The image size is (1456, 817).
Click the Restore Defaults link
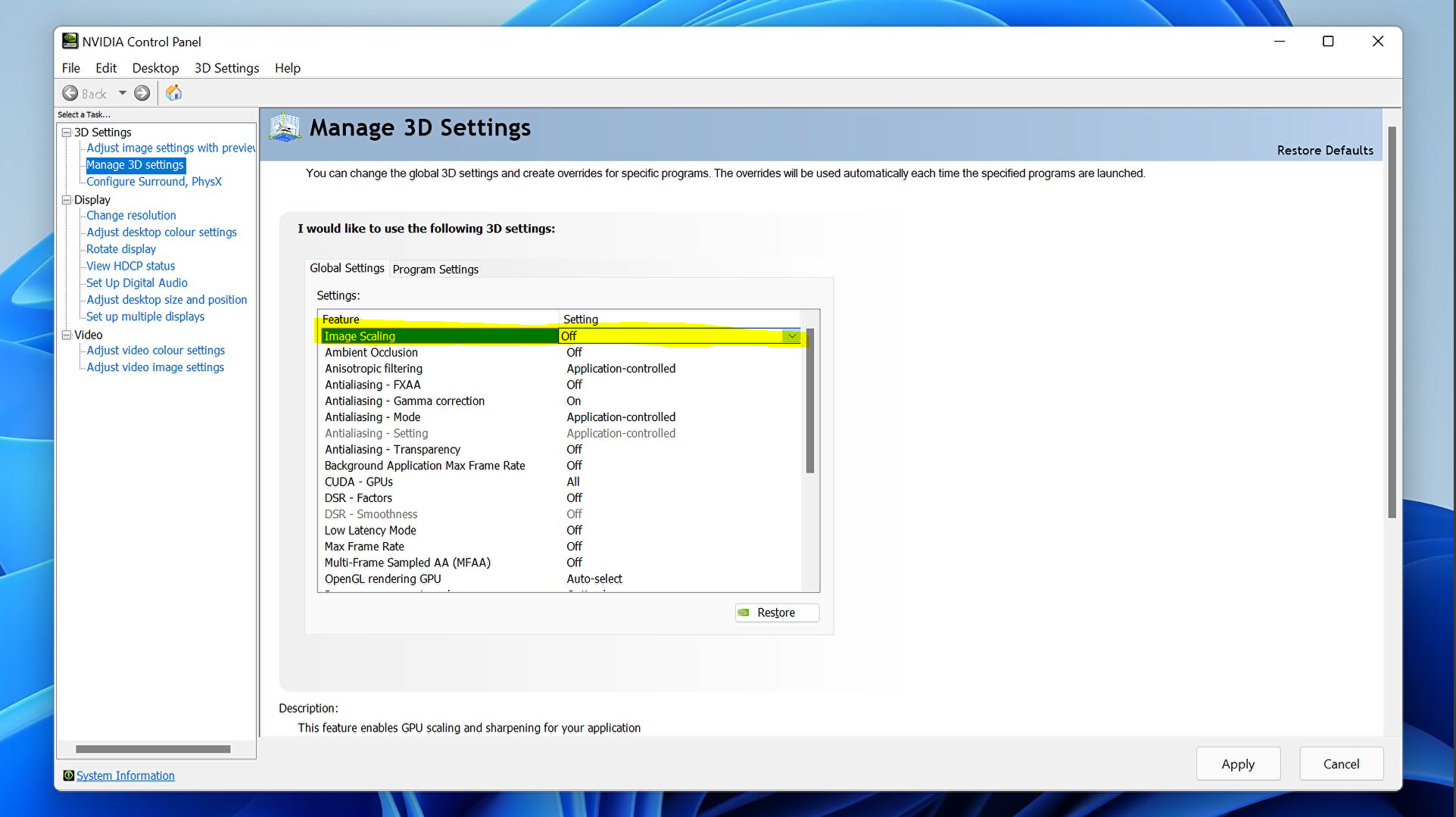pyautogui.click(x=1325, y=150)
